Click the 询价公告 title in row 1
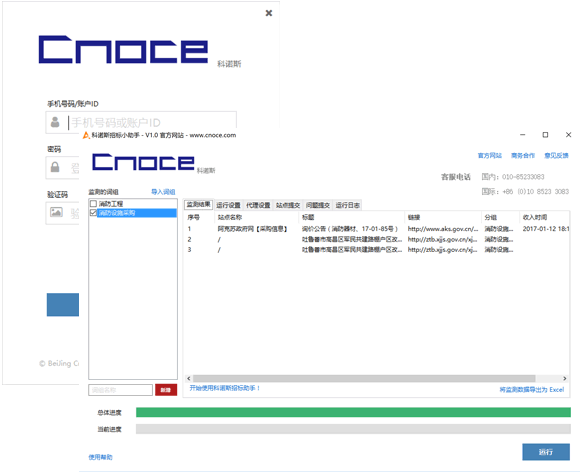This screenshot has height=476, width=584. click(x=350, y=229)
